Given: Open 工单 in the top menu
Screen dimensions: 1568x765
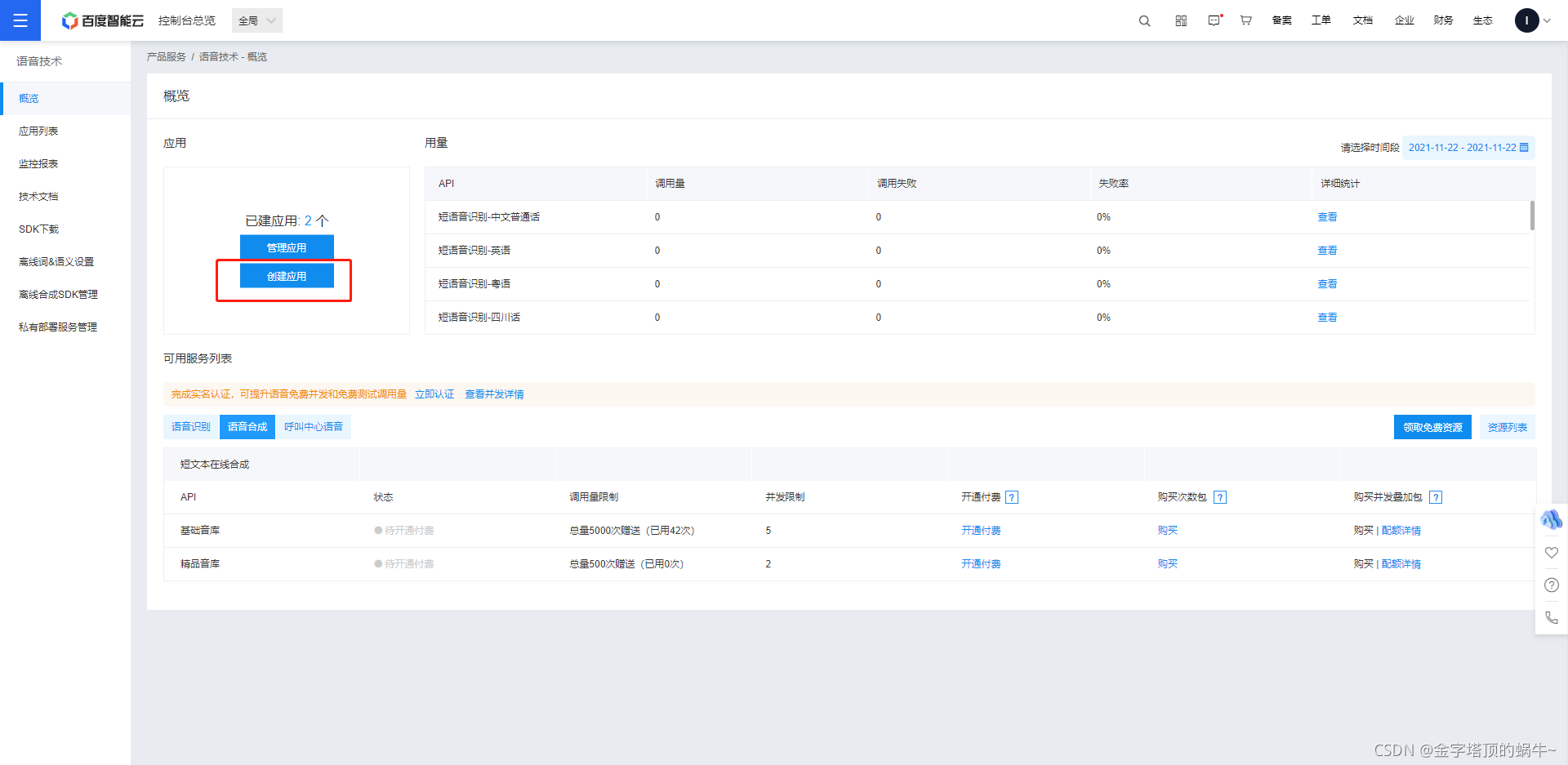Looking at the screenshot, I should pos(1321,20).
